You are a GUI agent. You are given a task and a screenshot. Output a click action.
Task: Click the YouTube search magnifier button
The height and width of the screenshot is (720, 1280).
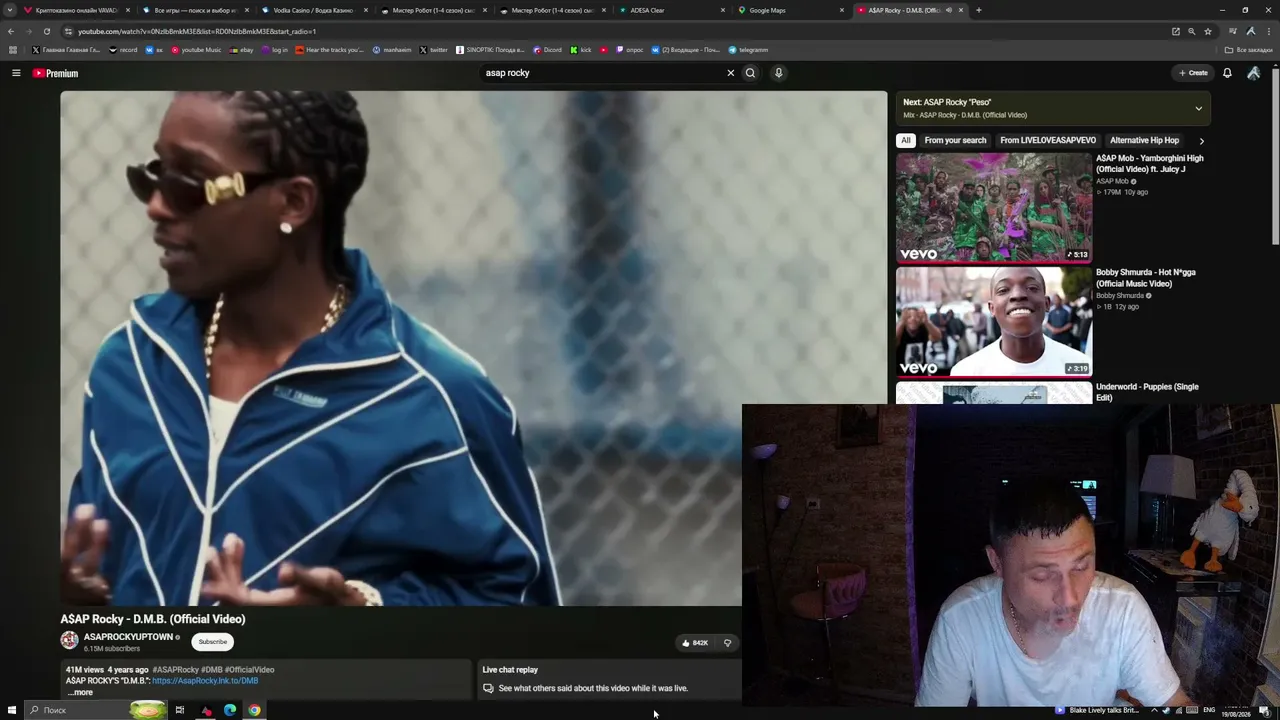tap(750, 73)
